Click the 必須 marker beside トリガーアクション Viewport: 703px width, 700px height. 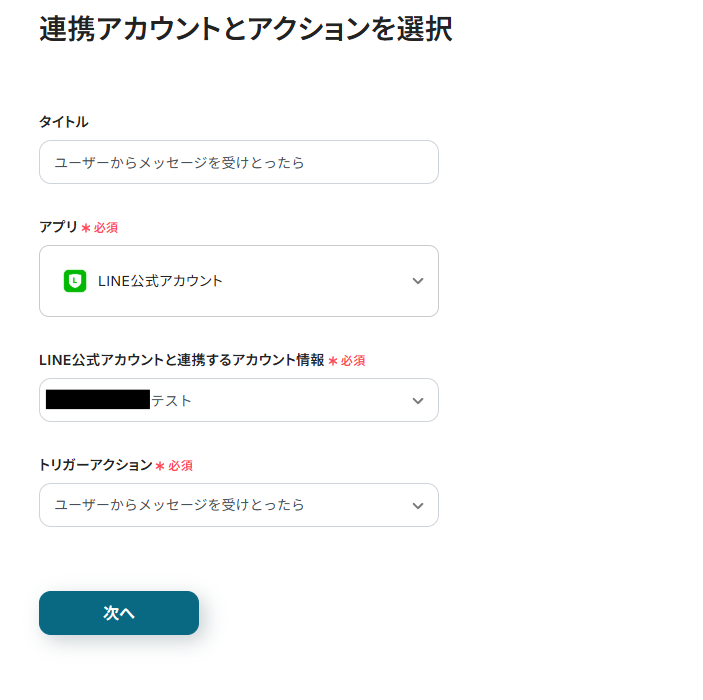click(x=181, y=466)
